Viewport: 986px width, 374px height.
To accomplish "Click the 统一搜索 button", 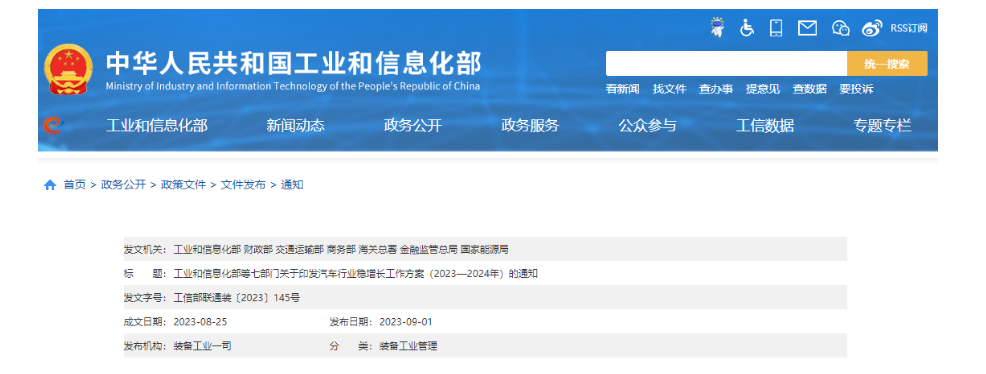I will [887, 63].
